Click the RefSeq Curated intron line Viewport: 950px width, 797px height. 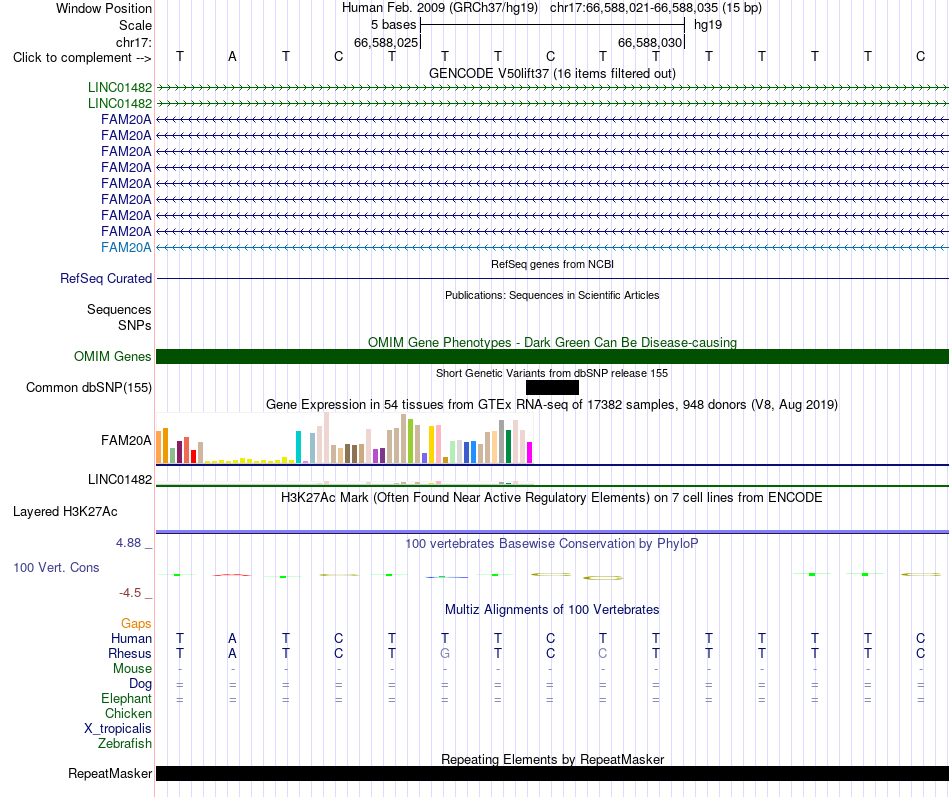(x=552, y=278)
